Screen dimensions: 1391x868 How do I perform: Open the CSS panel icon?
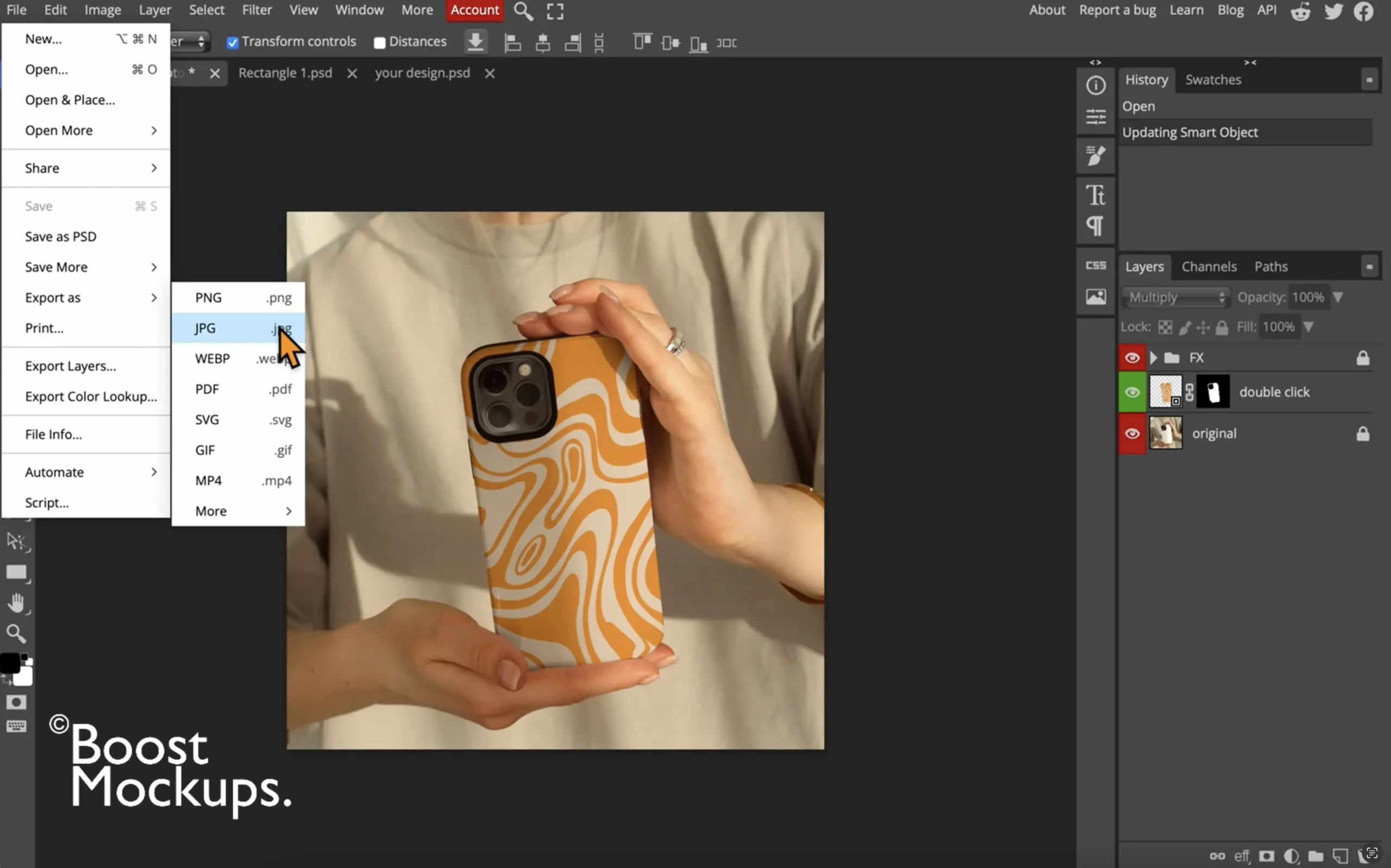tap(1095, 266)
